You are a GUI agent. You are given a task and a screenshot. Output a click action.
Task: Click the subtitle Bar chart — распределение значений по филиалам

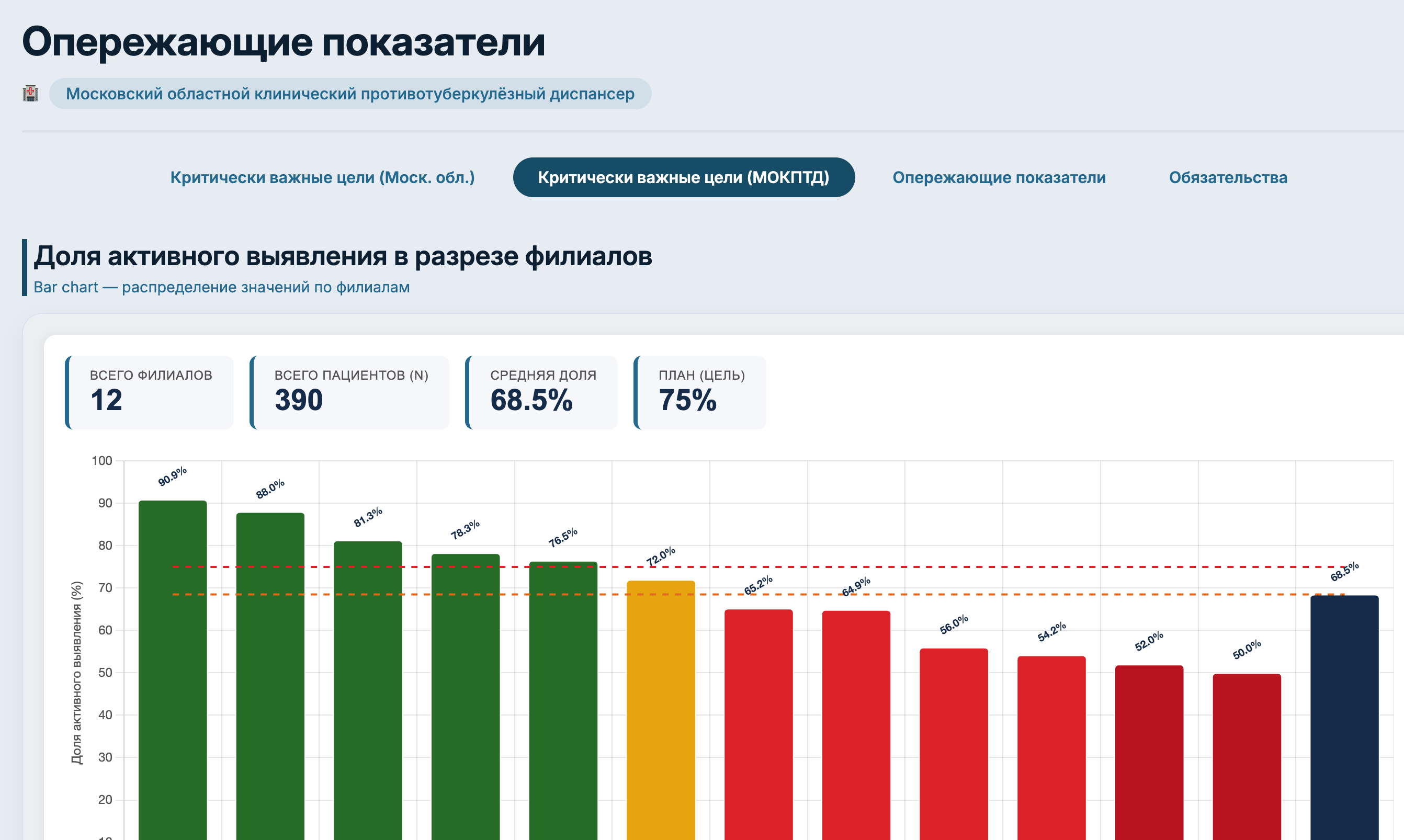[x=221, y=287]
